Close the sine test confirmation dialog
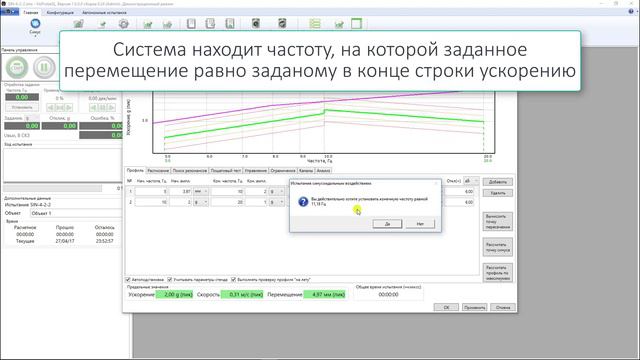640x360 pixels. coord(436,183)
